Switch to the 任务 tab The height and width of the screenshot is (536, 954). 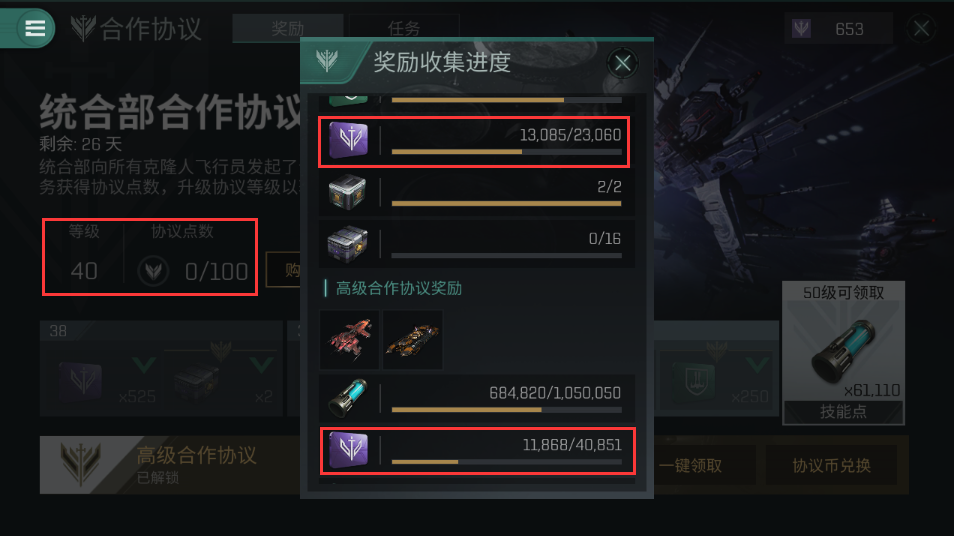(x=404, y=28)
